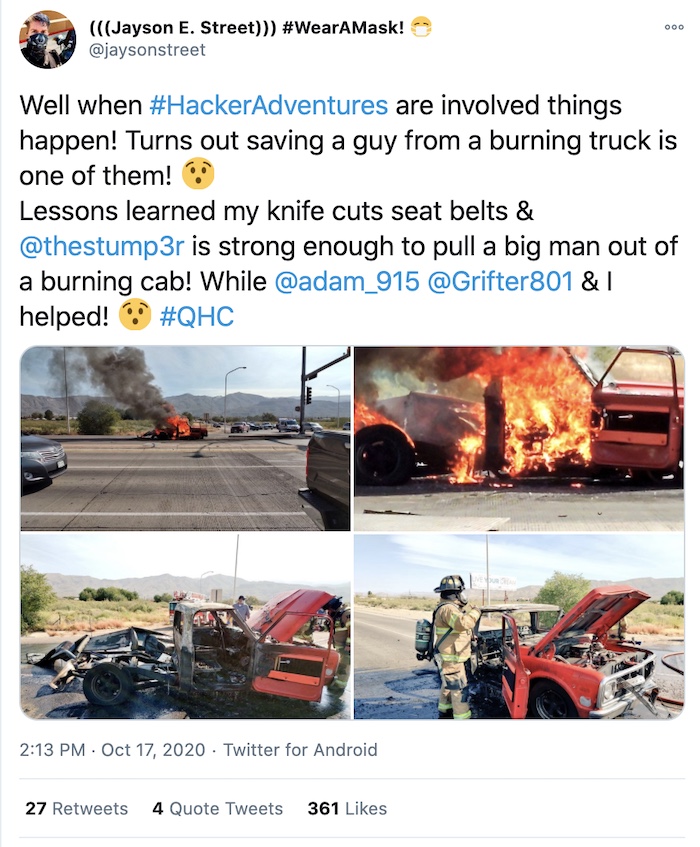Click the @jaysonstreet handle
The image size is (700, 847).
(x=146, y=50)
